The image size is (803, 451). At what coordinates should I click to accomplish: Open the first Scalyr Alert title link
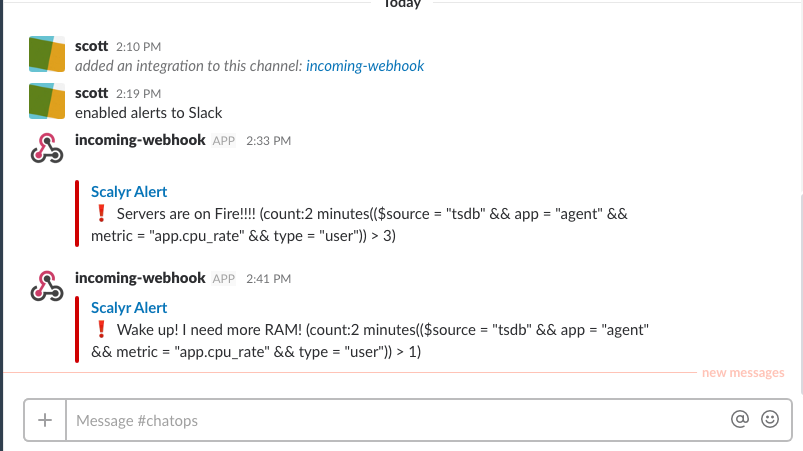click(129, 192)
